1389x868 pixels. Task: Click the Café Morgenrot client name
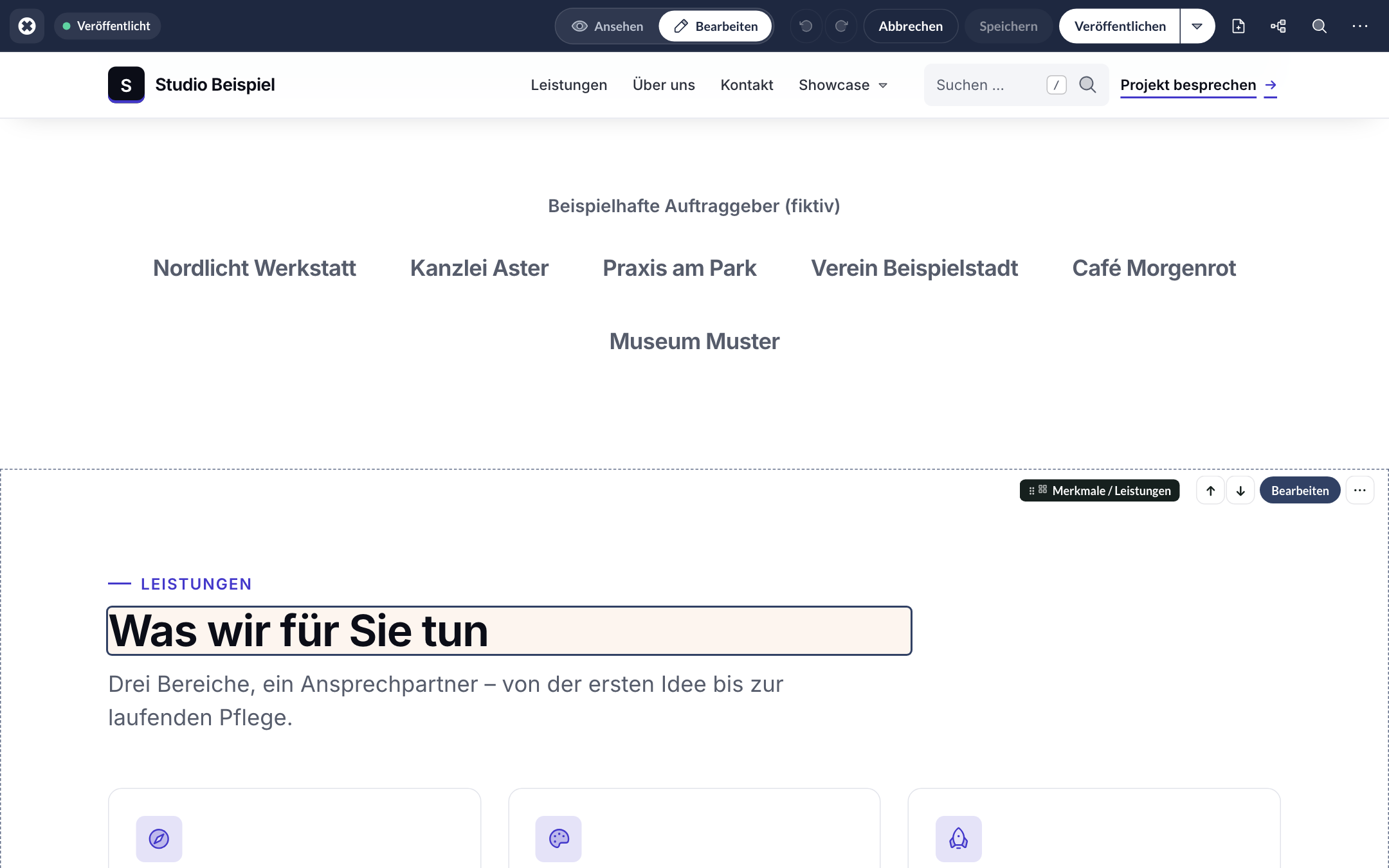(x=1154, y=268)
